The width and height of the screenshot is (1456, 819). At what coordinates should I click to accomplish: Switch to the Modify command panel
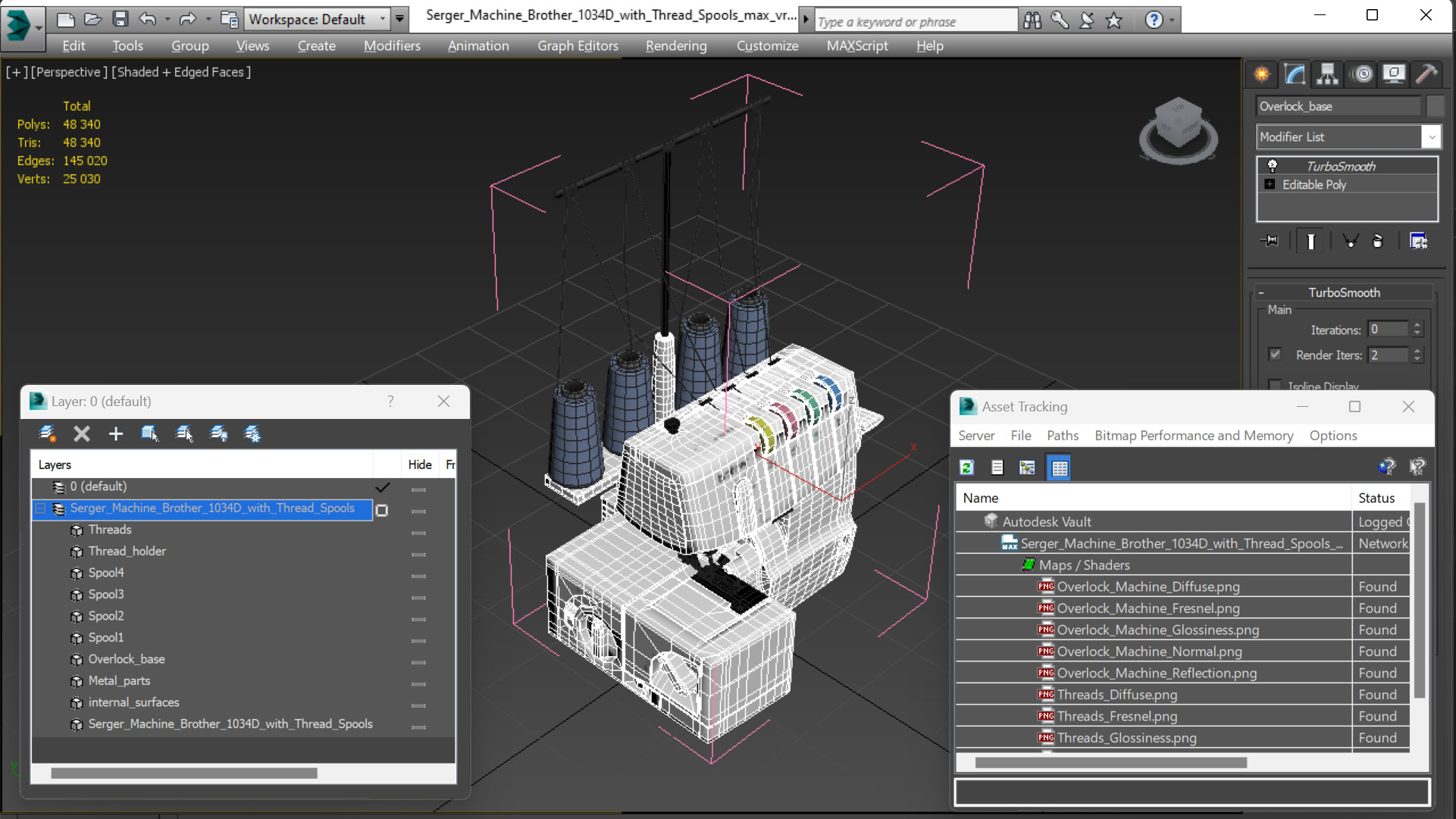coord(1295,74)
